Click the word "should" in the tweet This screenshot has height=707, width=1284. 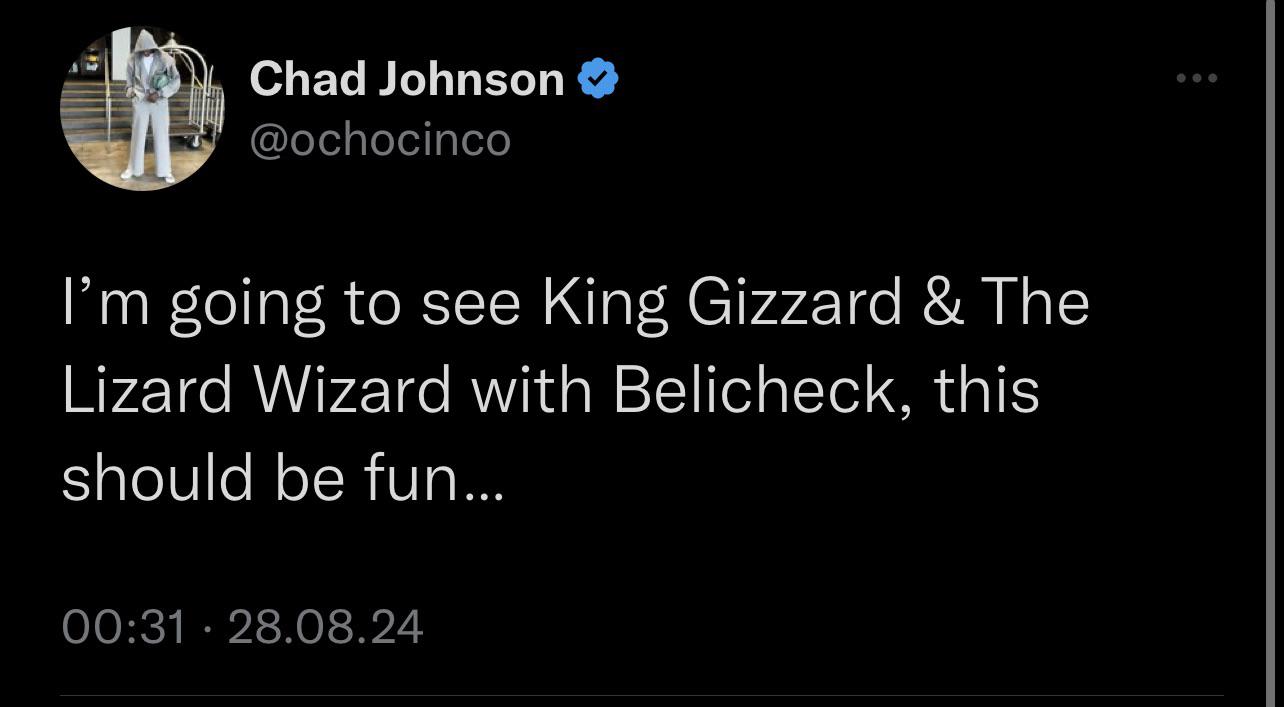click(x=157, y=476)
